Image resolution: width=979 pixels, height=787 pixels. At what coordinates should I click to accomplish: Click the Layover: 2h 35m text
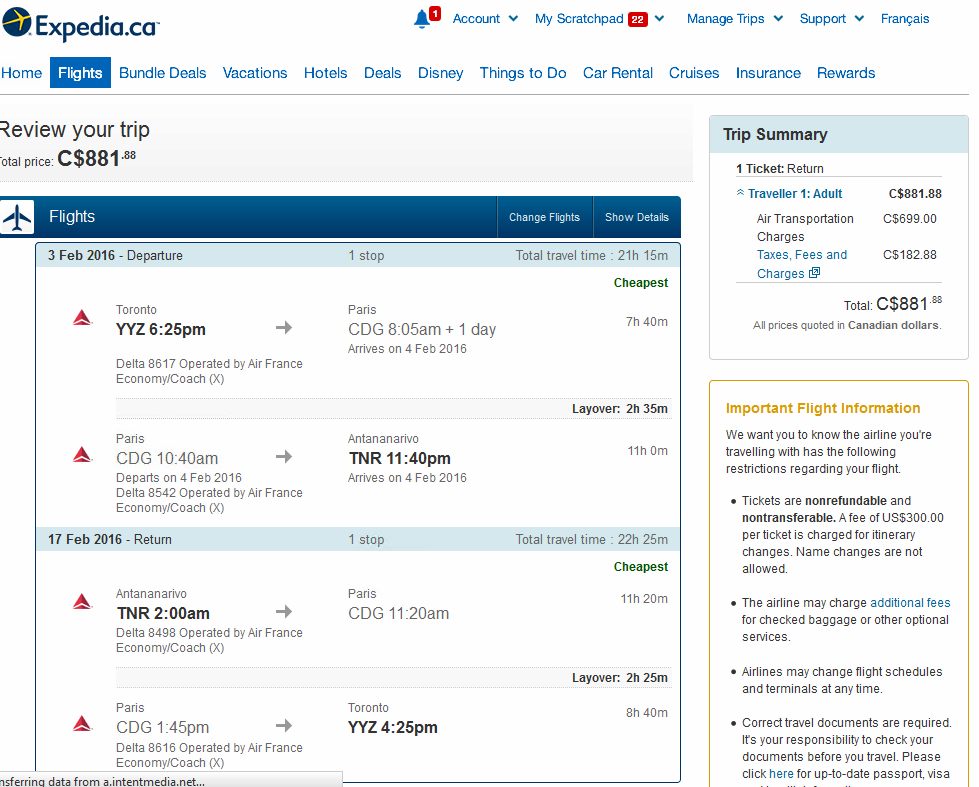(619, 408)
